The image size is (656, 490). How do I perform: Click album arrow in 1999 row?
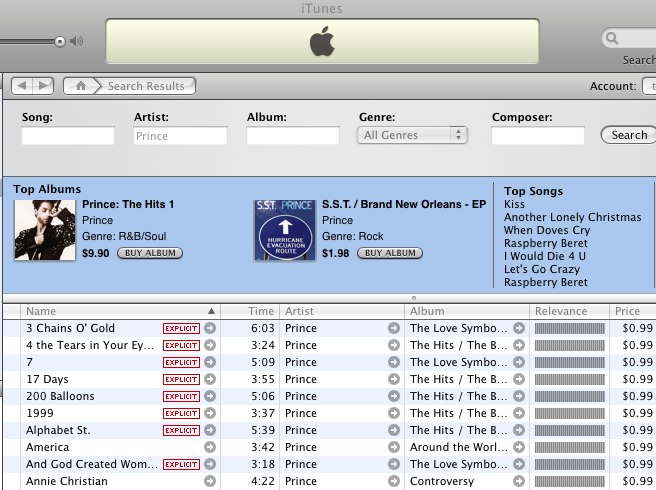(519, 413)
